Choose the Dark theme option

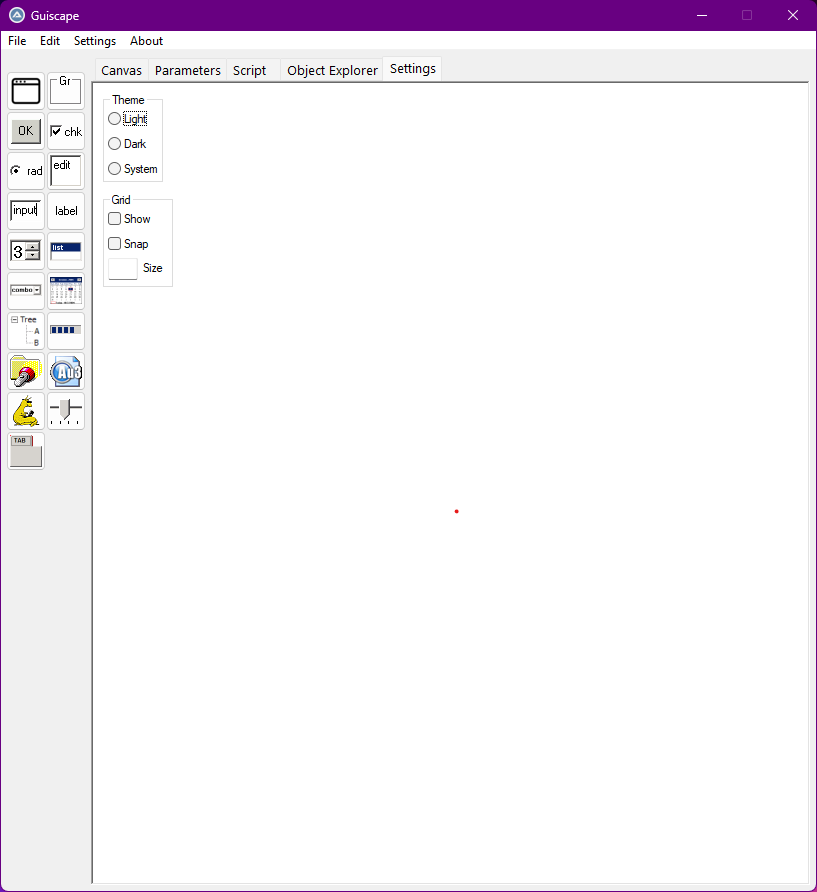[x=115, y=144]
